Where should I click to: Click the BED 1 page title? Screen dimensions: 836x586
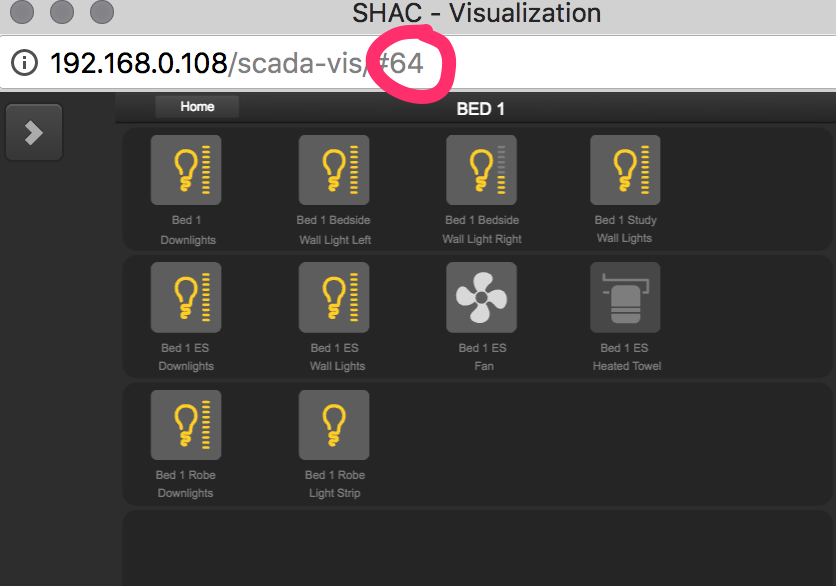[480, 109]
